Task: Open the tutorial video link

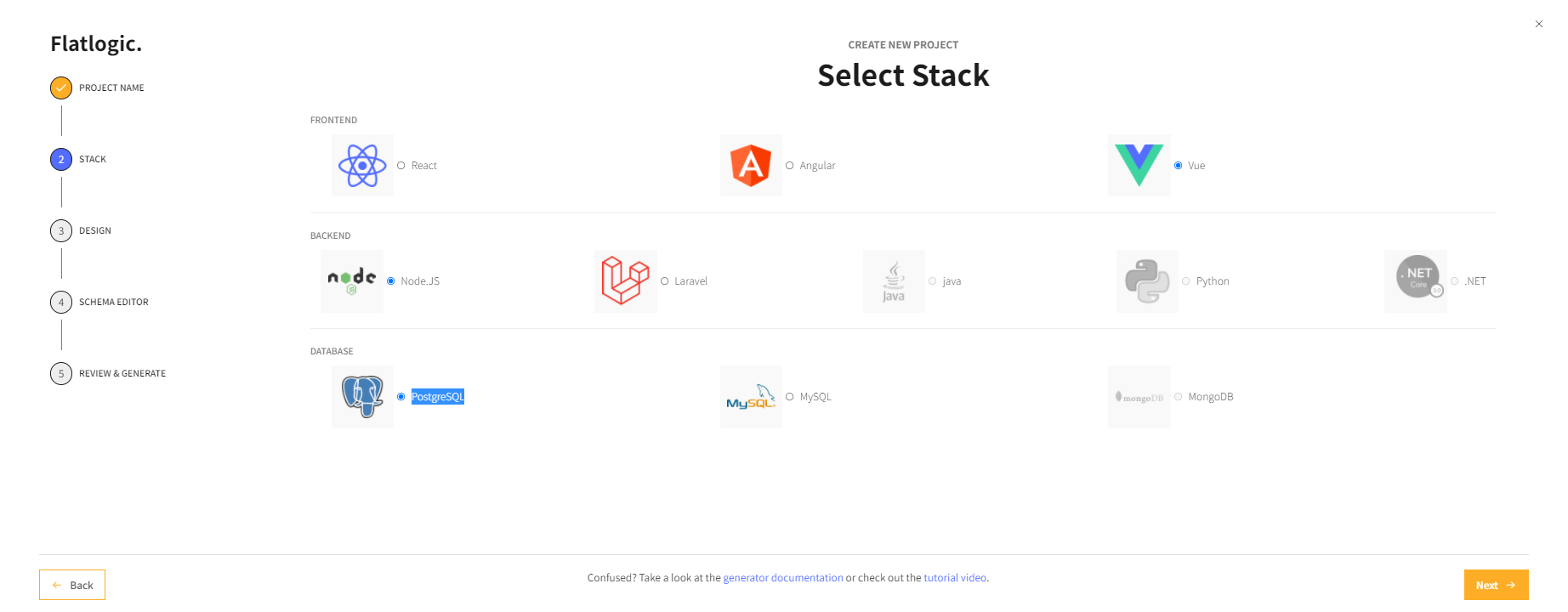Action: [x=955, y=578]
